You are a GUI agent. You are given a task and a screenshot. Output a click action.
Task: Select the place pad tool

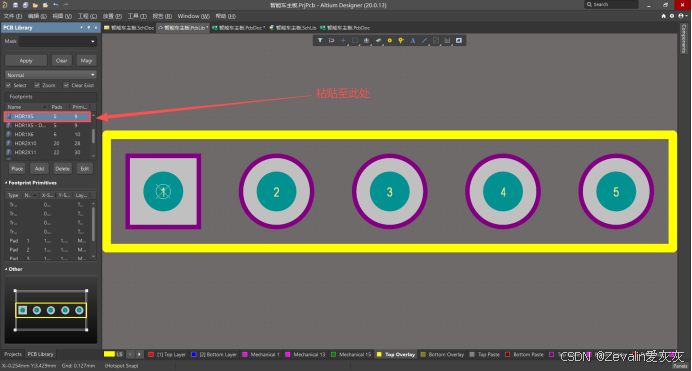point(390,41)
